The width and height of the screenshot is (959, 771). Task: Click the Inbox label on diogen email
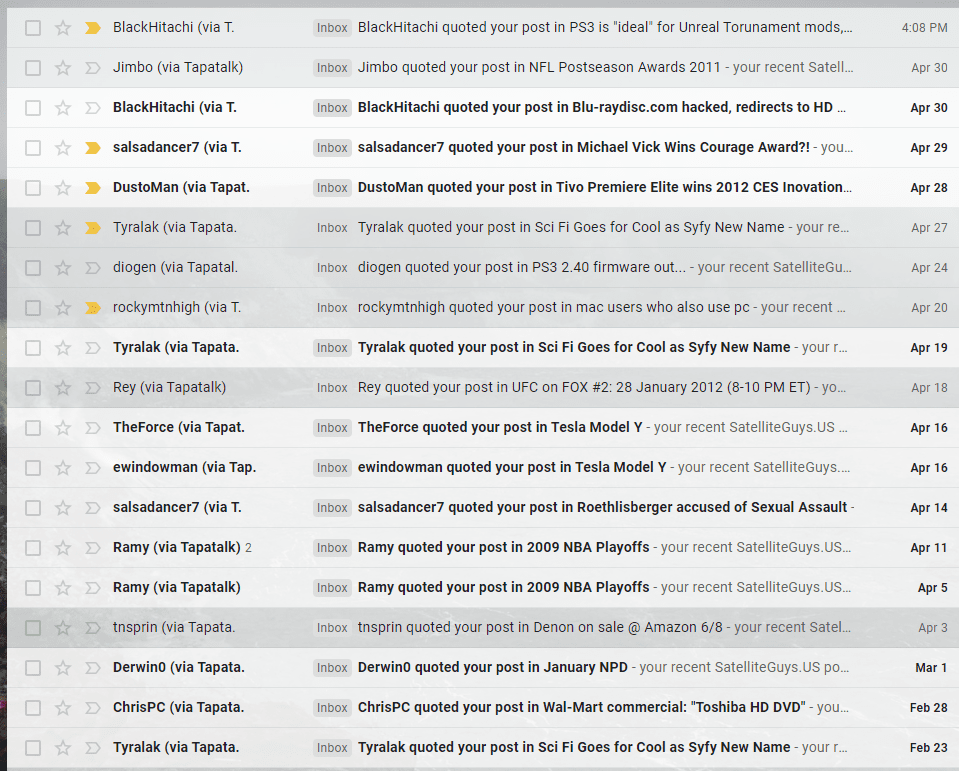click(332, 268)
